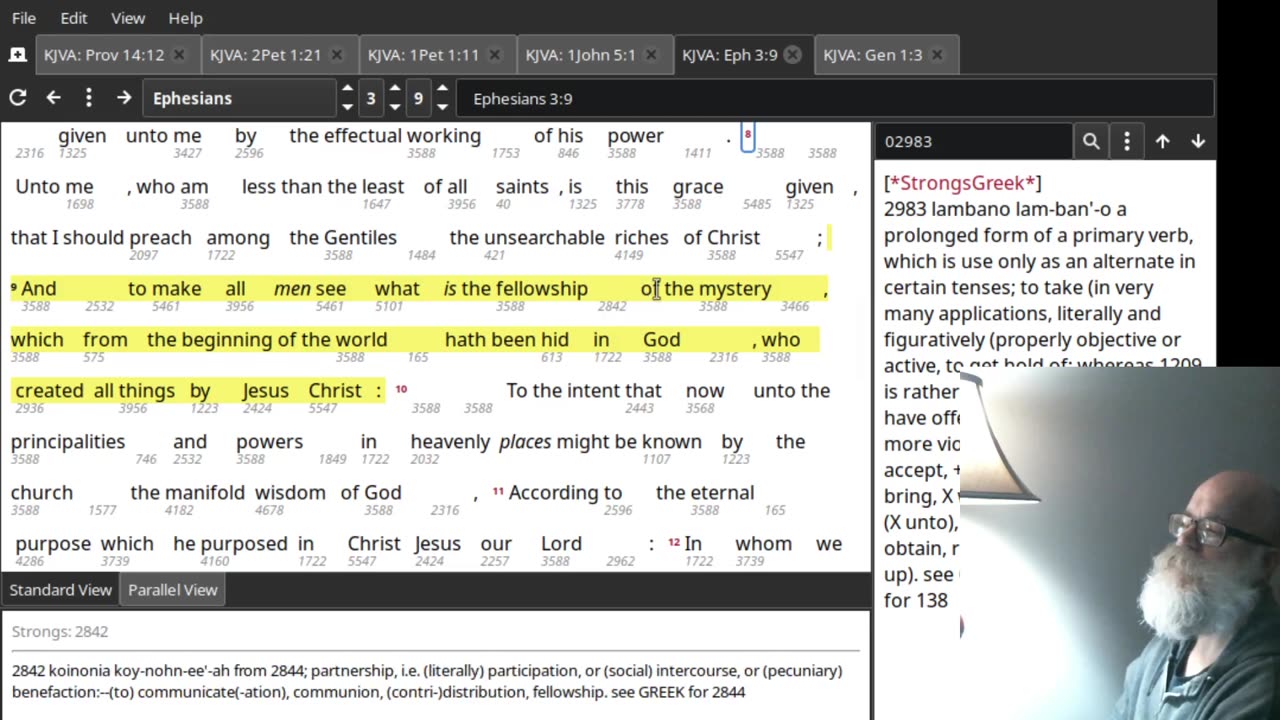Click the verse number 9 field

418,98
